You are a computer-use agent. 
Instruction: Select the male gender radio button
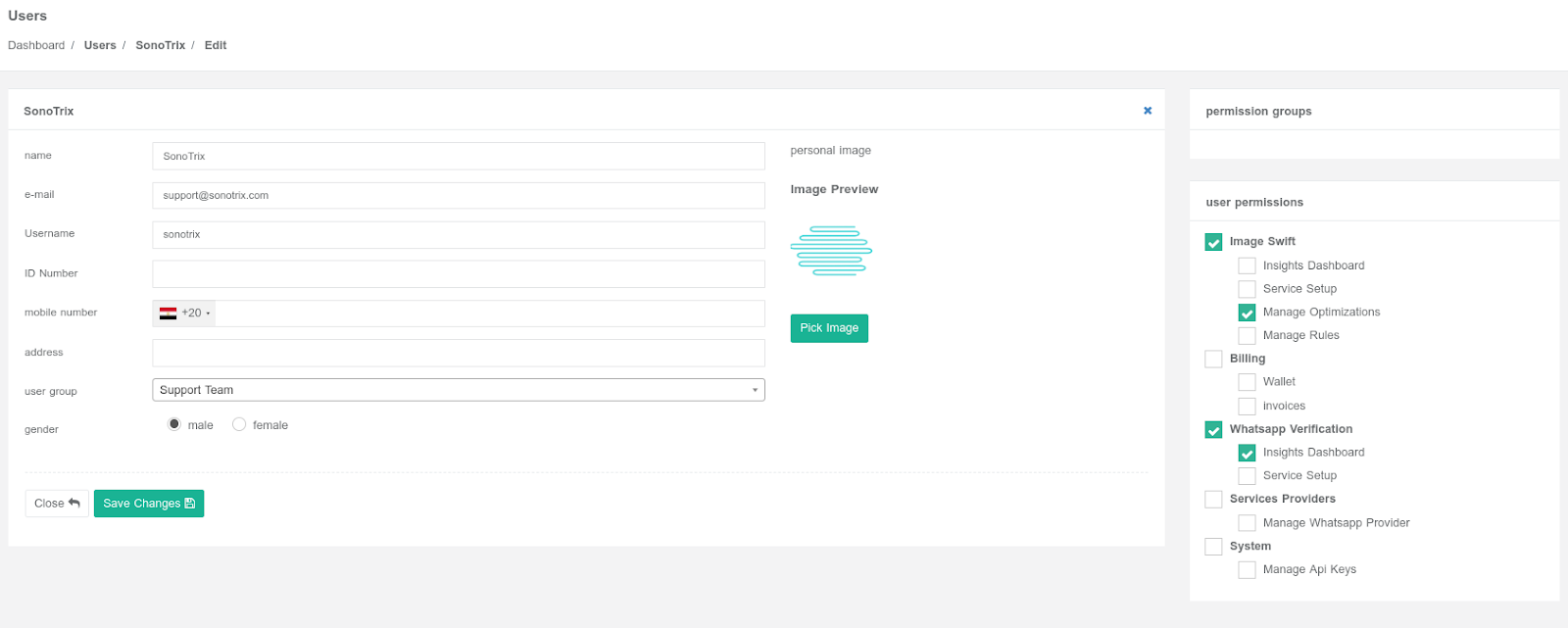(x=174, y=424)
